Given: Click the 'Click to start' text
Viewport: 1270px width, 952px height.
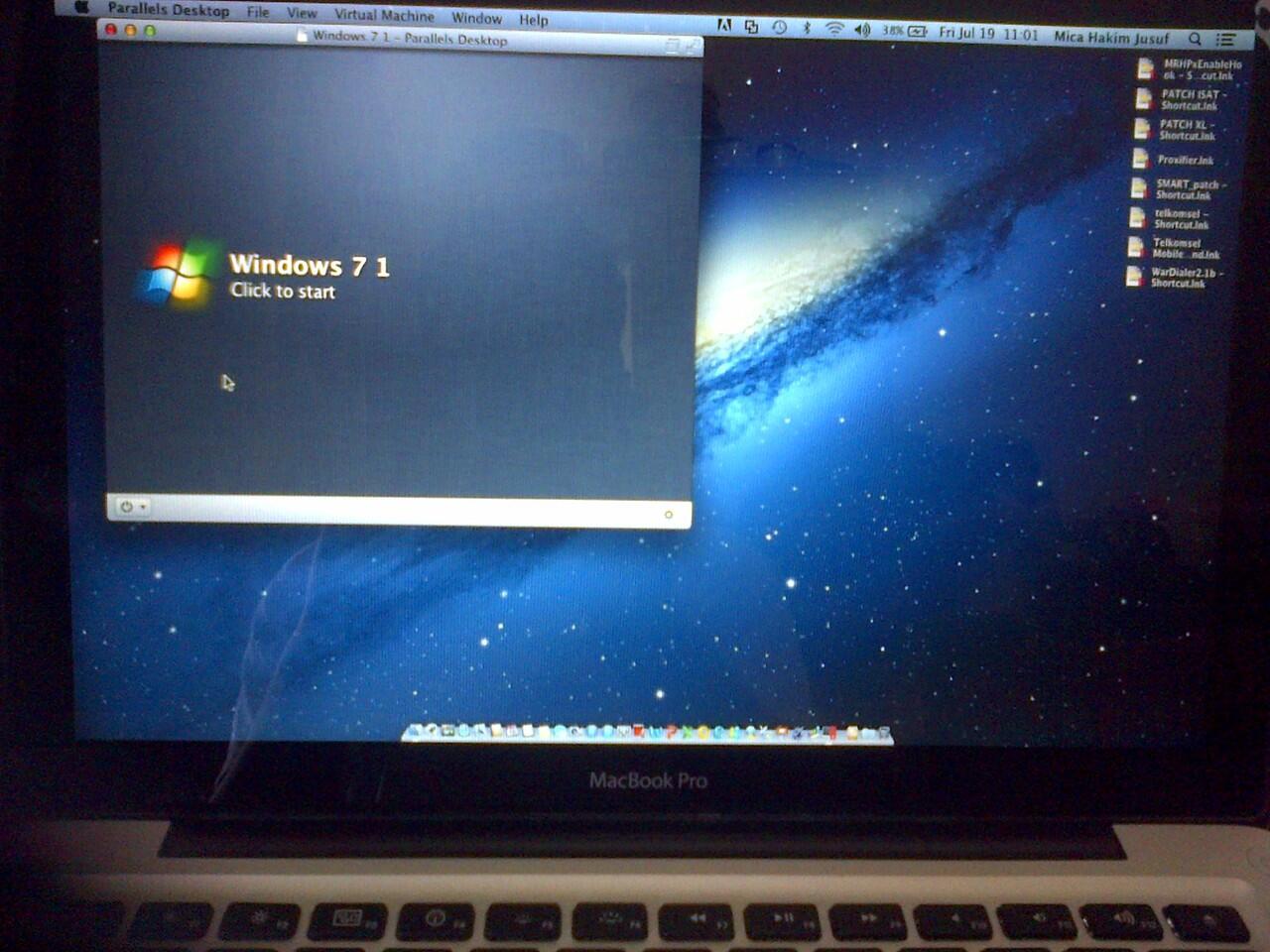Looking at the screenshot, I should pyautogui.click(x=283, y=291).
